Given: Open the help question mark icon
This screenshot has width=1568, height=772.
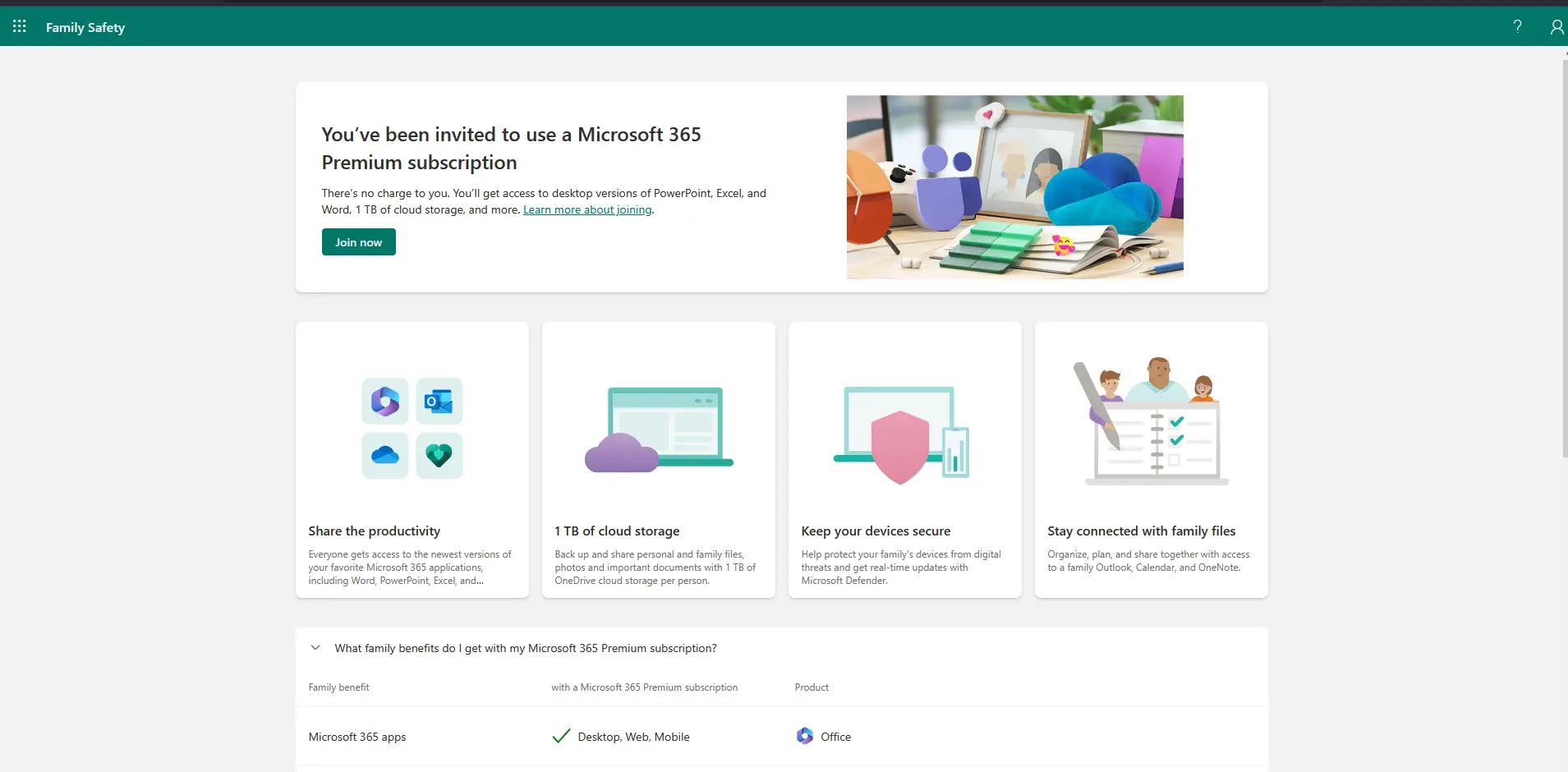Looking at the screenshot, I should (x=1518, y=26).
